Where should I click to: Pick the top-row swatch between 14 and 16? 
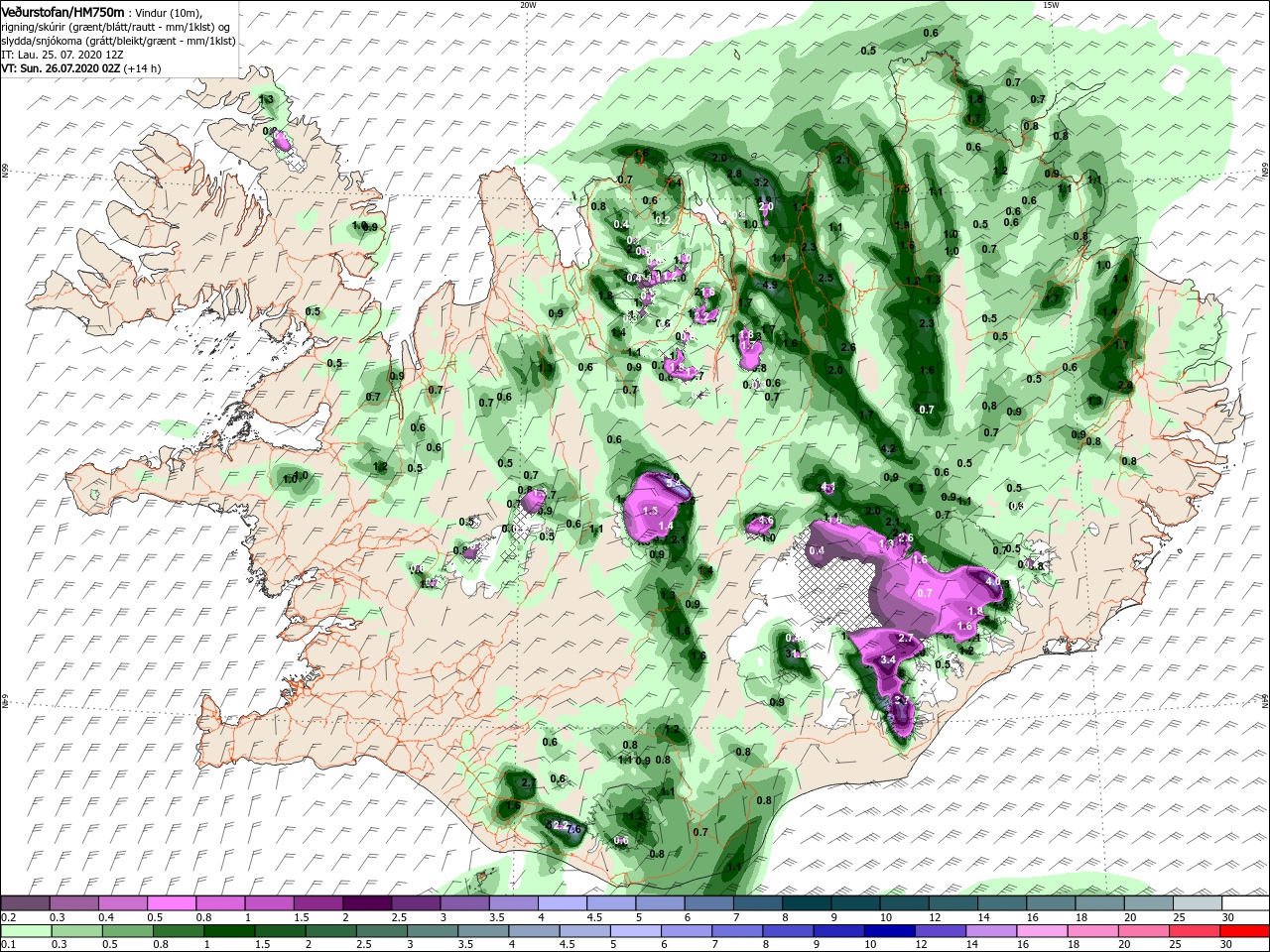(1000, 903)
